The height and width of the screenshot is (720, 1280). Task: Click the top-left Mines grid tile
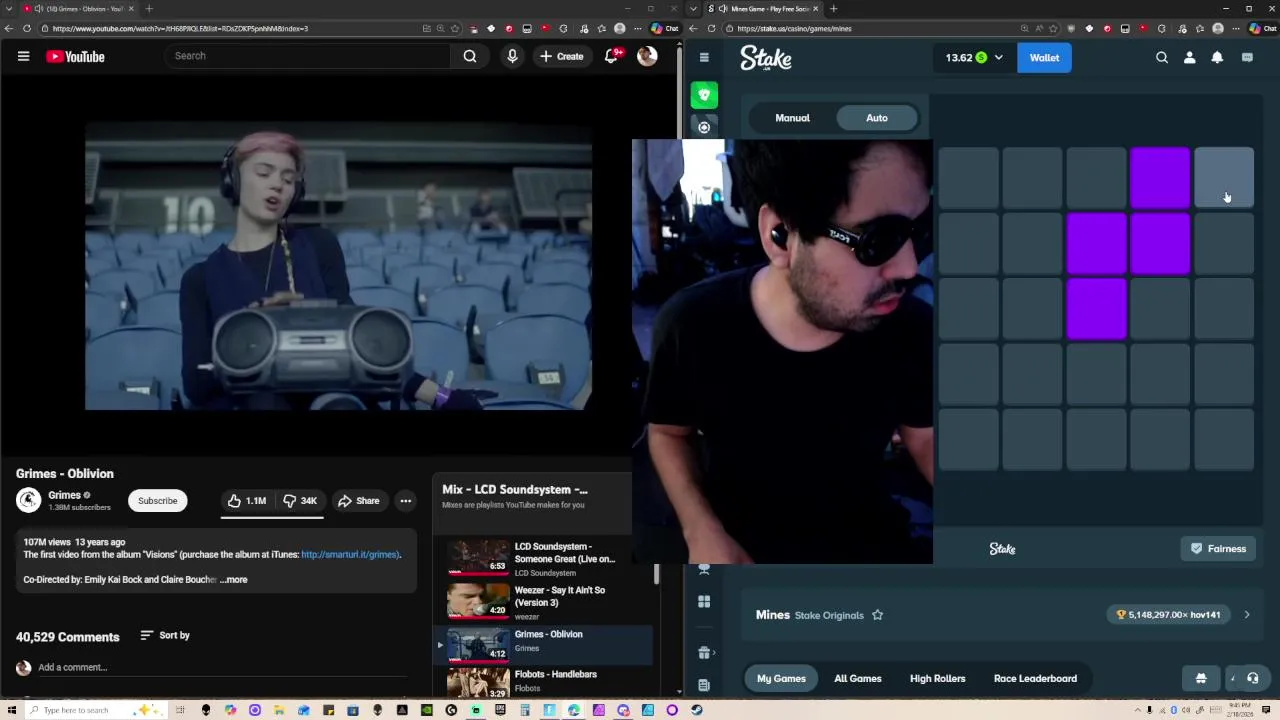968,177
